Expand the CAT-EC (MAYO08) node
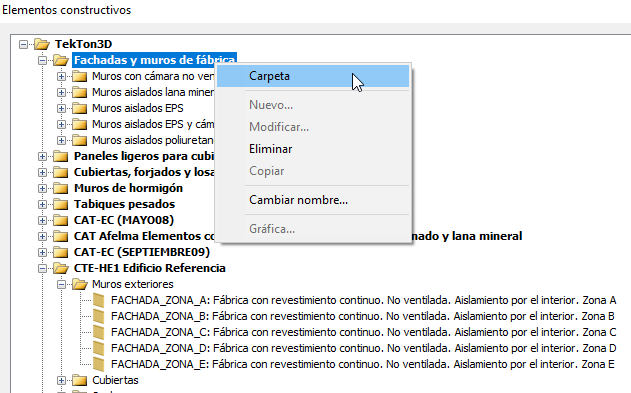The image size is (631, 393). (43, 220)
